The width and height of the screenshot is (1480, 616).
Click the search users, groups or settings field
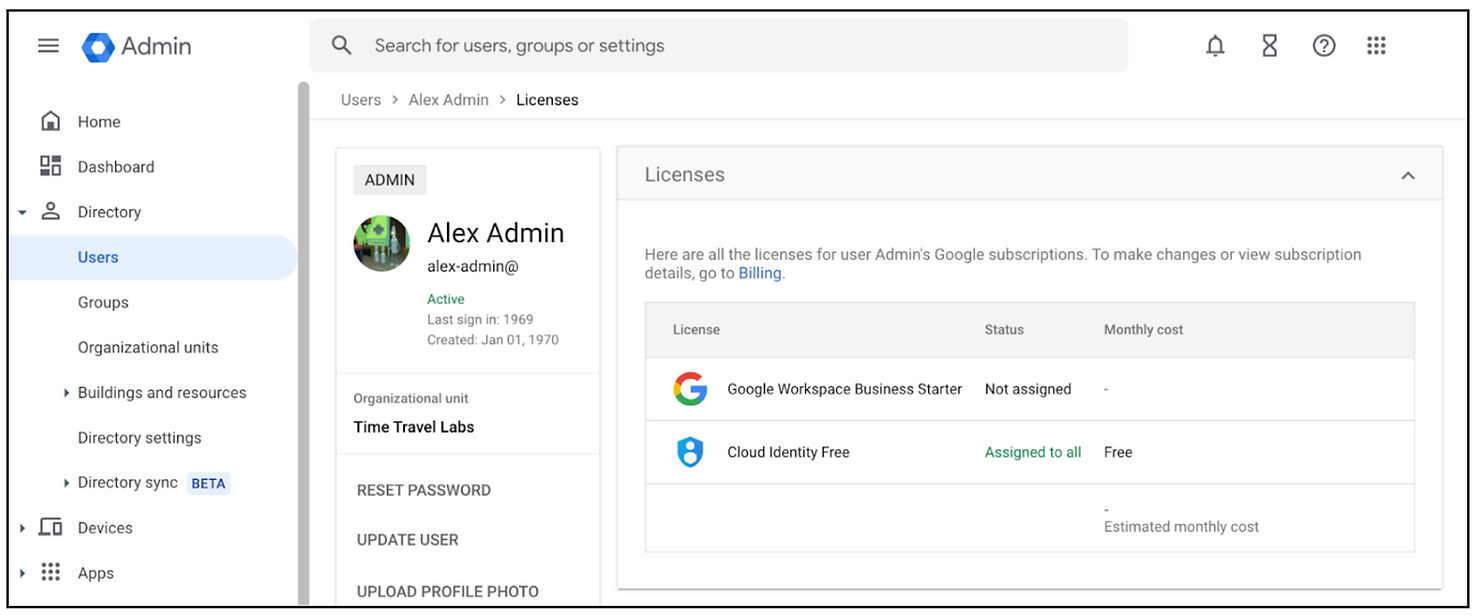(x=718, y=46)
